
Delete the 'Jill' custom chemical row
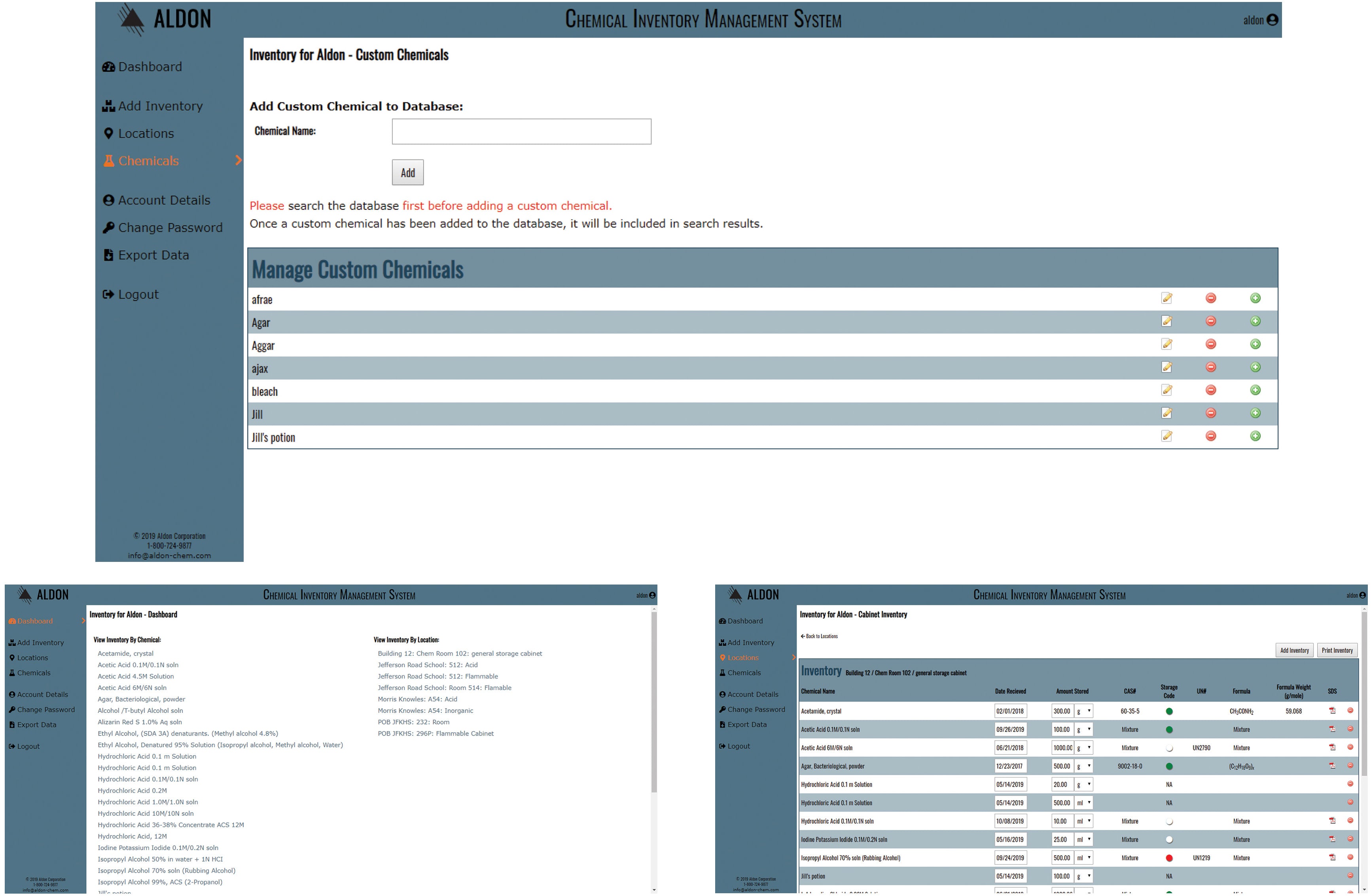(1211, 414)
